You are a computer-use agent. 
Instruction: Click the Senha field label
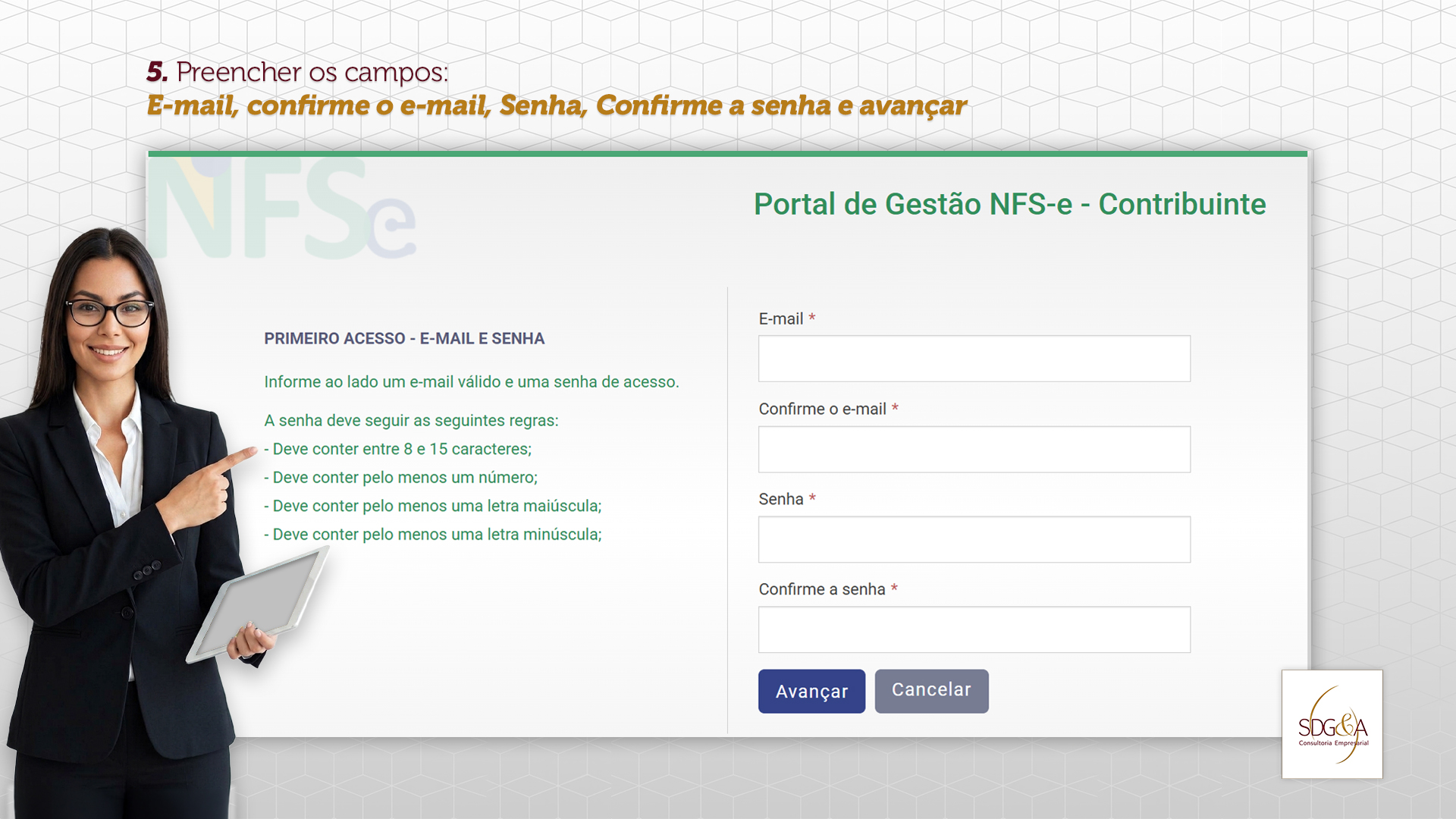781,499
